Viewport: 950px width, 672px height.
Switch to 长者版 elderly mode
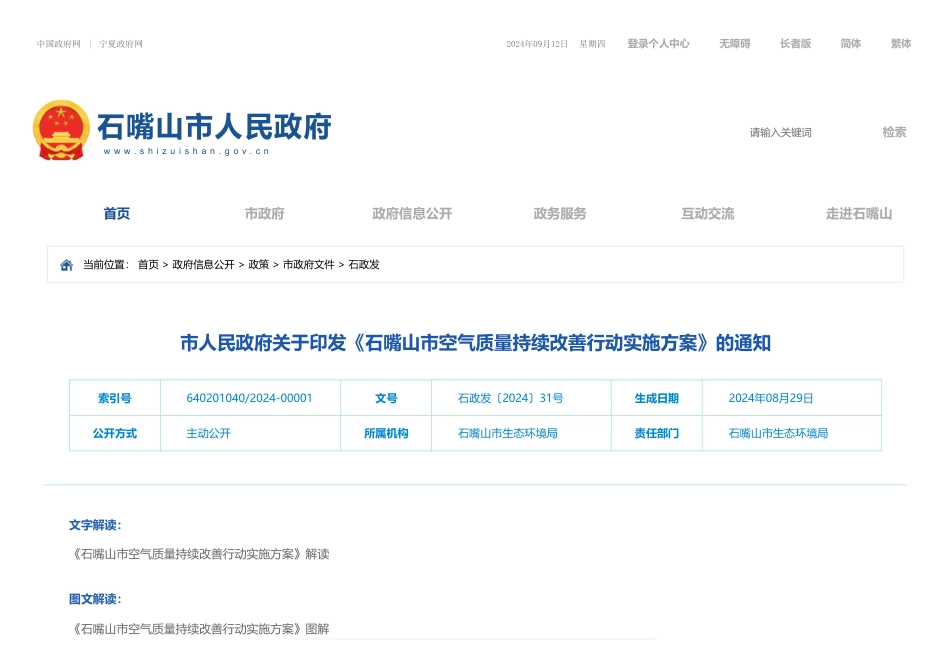[795, 44]
